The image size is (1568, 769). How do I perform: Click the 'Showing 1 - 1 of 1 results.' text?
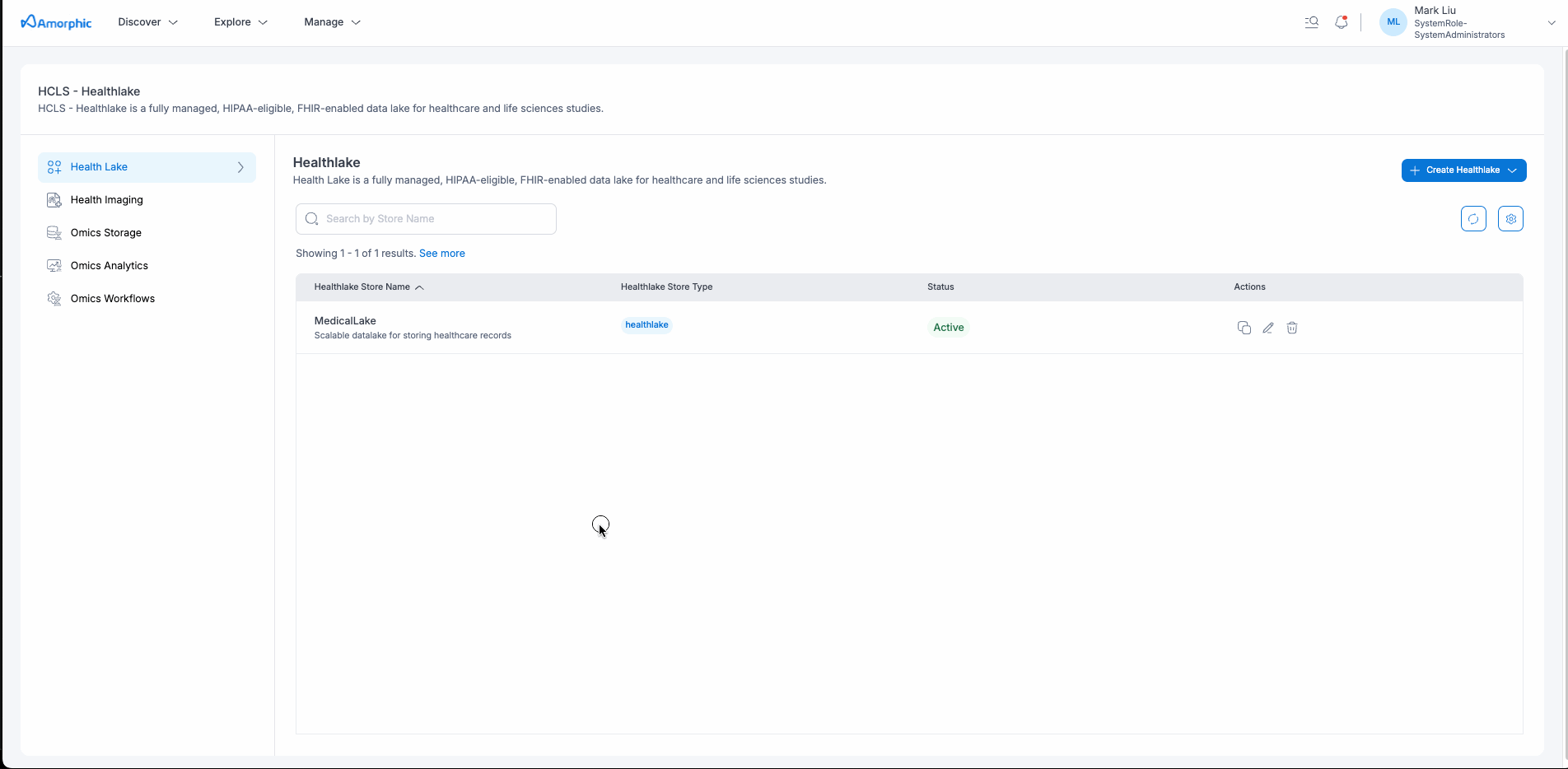point(356,254)
